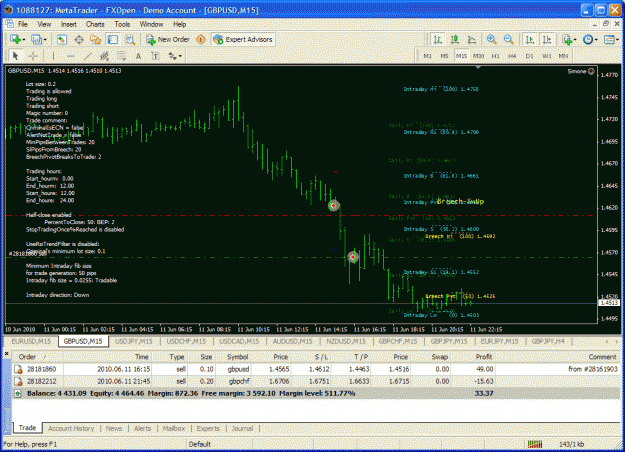Viewport: 625px width, 452px height.
Task: Open a new chart window
Action: coord(16,39)
